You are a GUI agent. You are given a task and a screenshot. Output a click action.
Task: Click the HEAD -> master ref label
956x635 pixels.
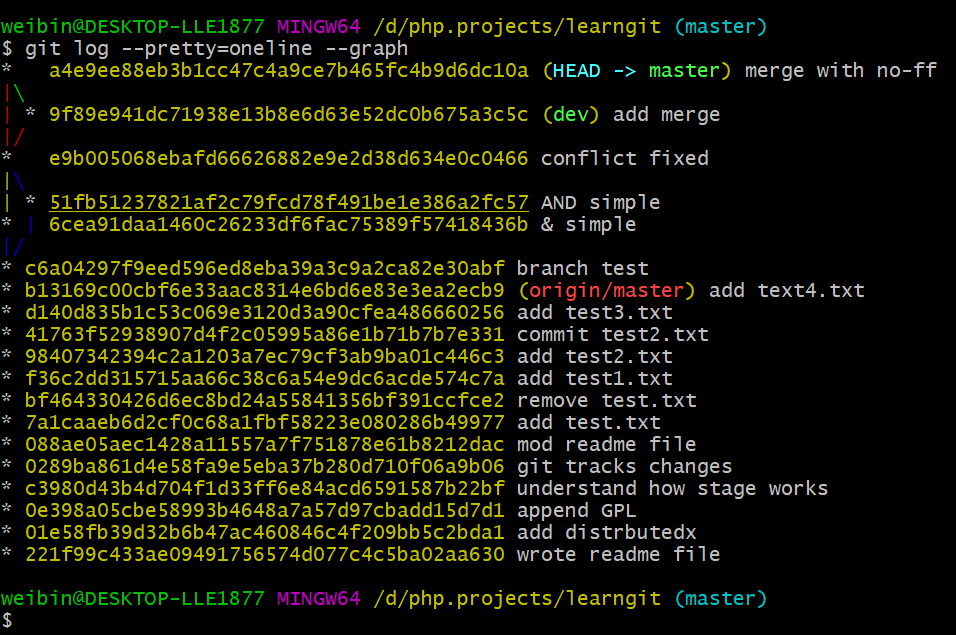[637, 71]
